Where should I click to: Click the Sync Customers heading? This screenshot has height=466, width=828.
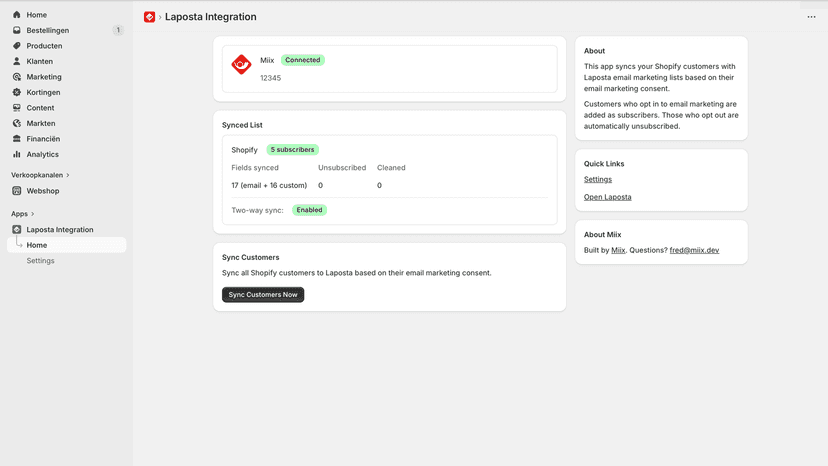pyautogui.click(x=250, y=257)
